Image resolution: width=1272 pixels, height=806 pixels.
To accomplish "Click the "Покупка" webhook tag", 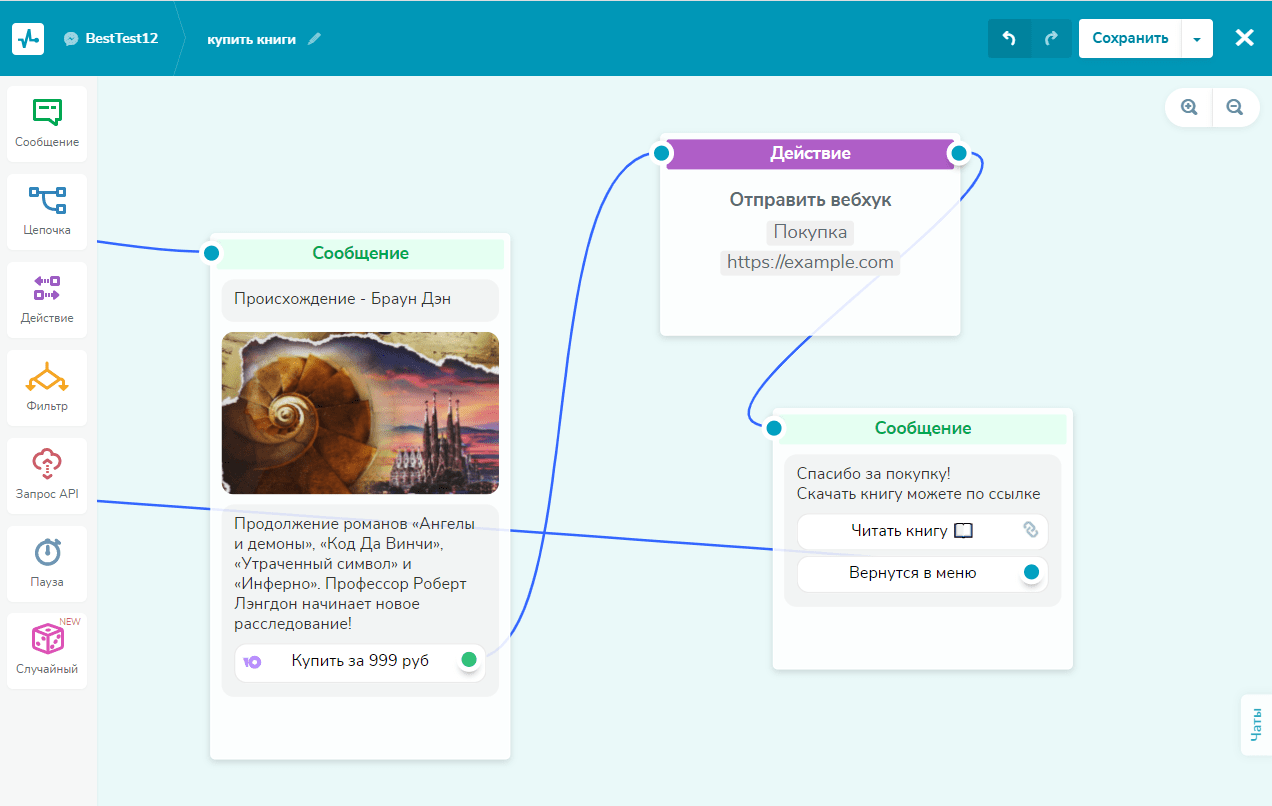I will (x=810, y=232).
